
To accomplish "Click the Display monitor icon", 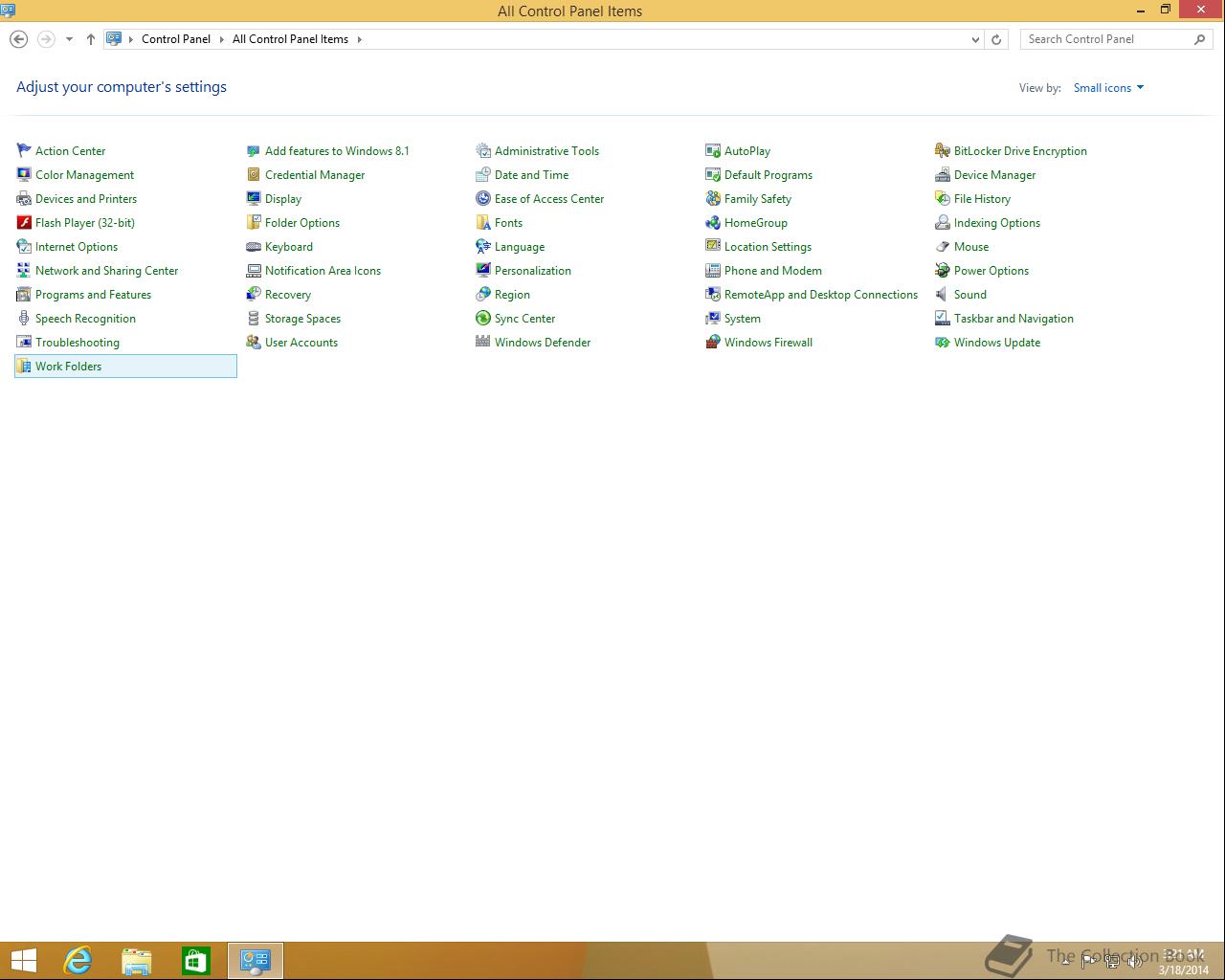I will (x=254, y=198).
